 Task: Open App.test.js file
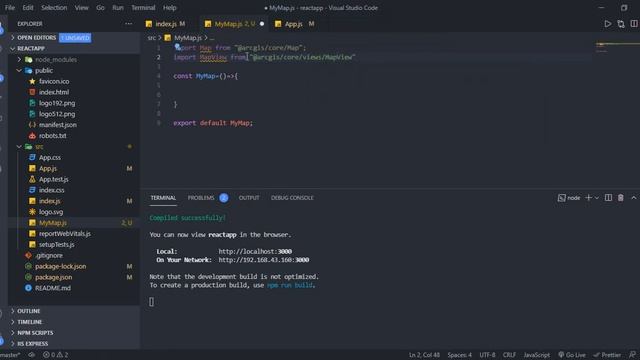[x=53, y=179]
